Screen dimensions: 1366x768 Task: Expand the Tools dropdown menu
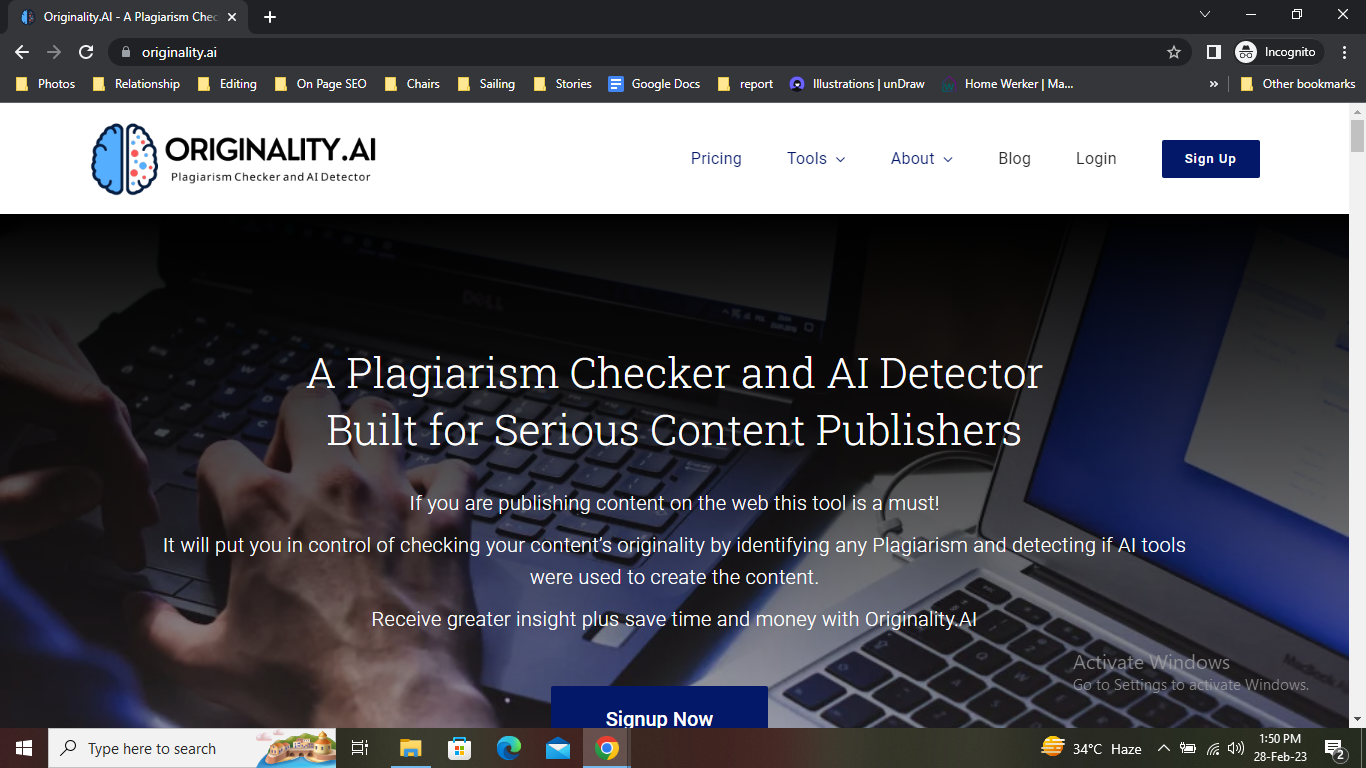(x=816, y=158)
